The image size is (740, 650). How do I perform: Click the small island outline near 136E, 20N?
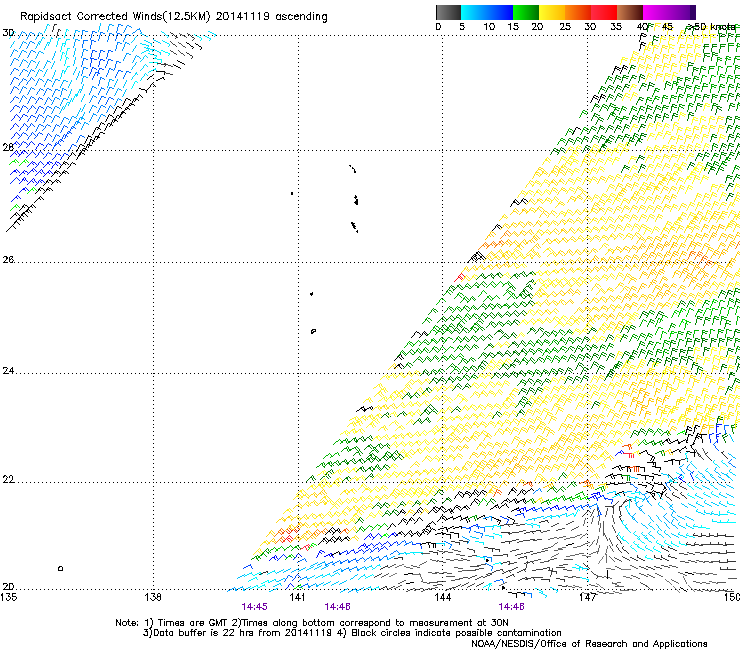tap(60, 568)
